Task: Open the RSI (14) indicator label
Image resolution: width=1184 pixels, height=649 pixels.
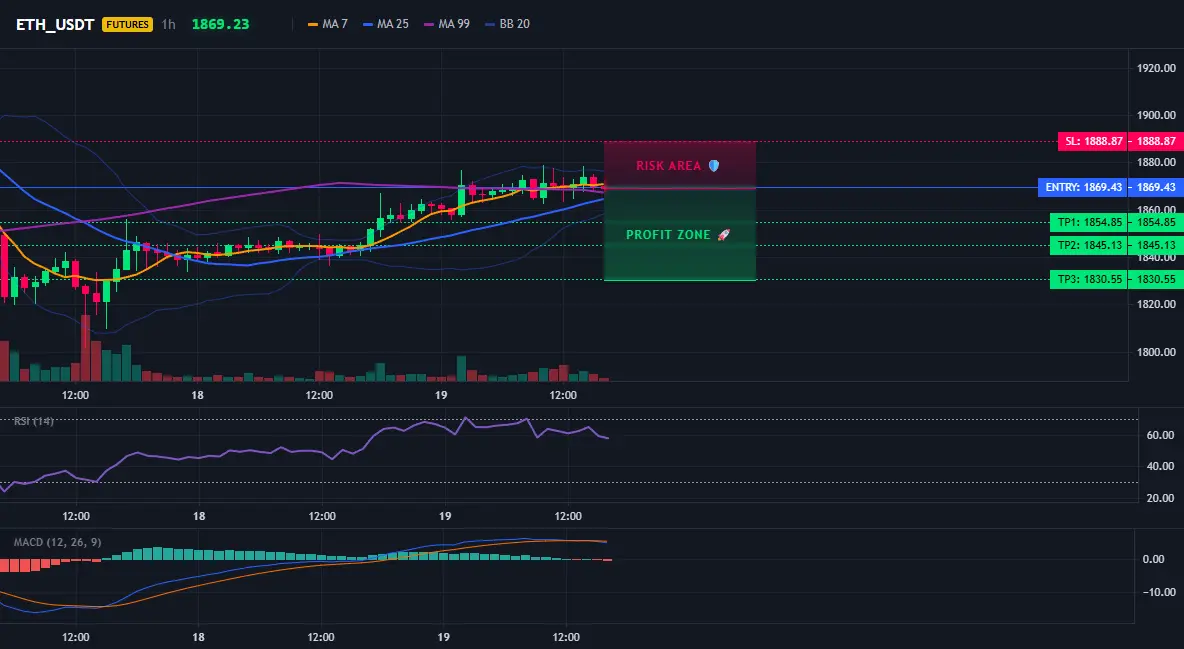Action: click(34, 421)
